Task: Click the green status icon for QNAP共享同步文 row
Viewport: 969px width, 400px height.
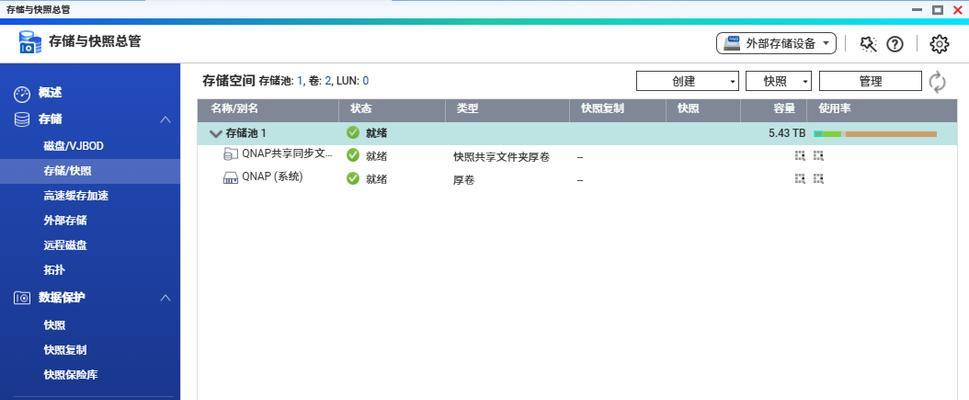Action: click(x=353, y=155)
